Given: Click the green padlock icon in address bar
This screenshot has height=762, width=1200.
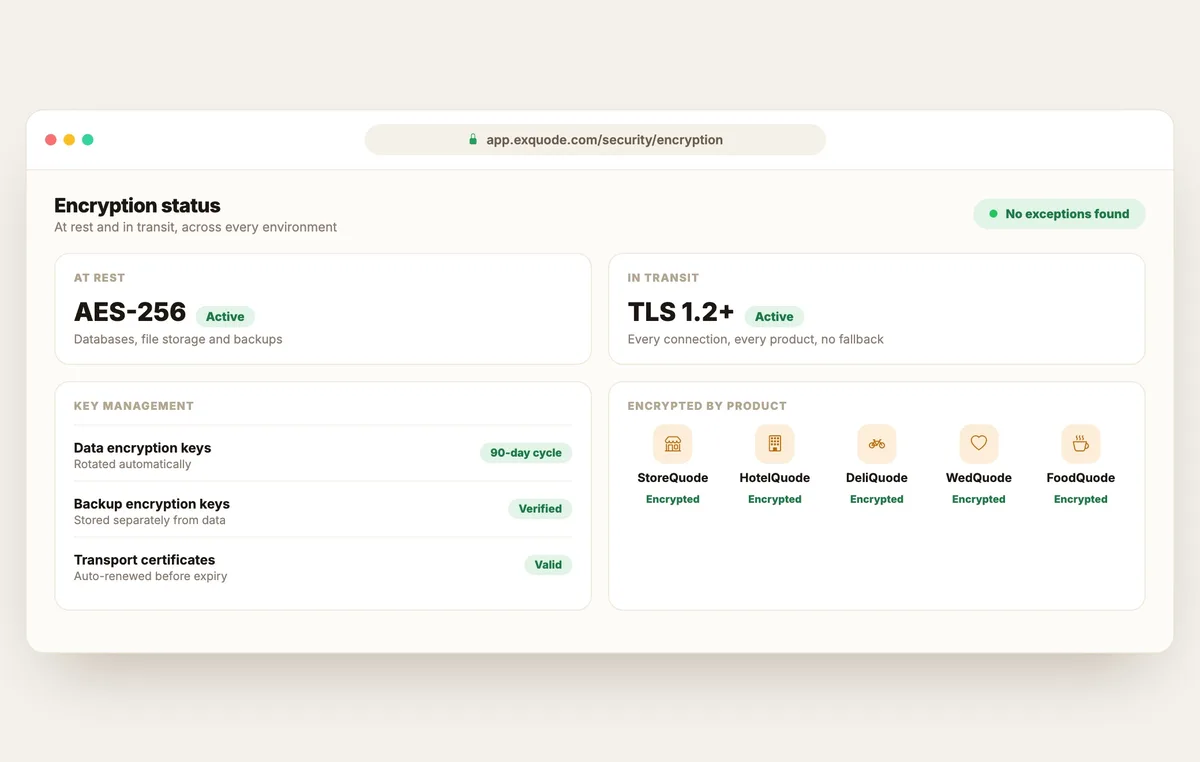Looking at the screenshot, I should pyautogui.click(x=473, y=140).
